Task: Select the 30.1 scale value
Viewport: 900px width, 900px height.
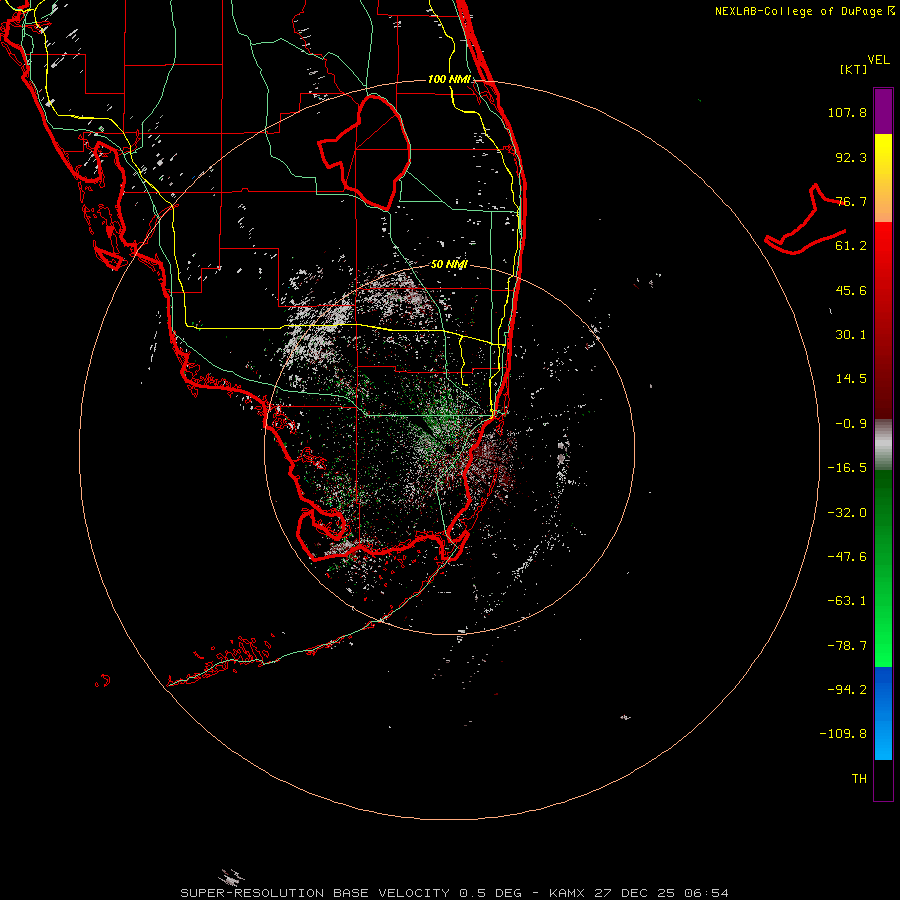Action: point(851,335)
